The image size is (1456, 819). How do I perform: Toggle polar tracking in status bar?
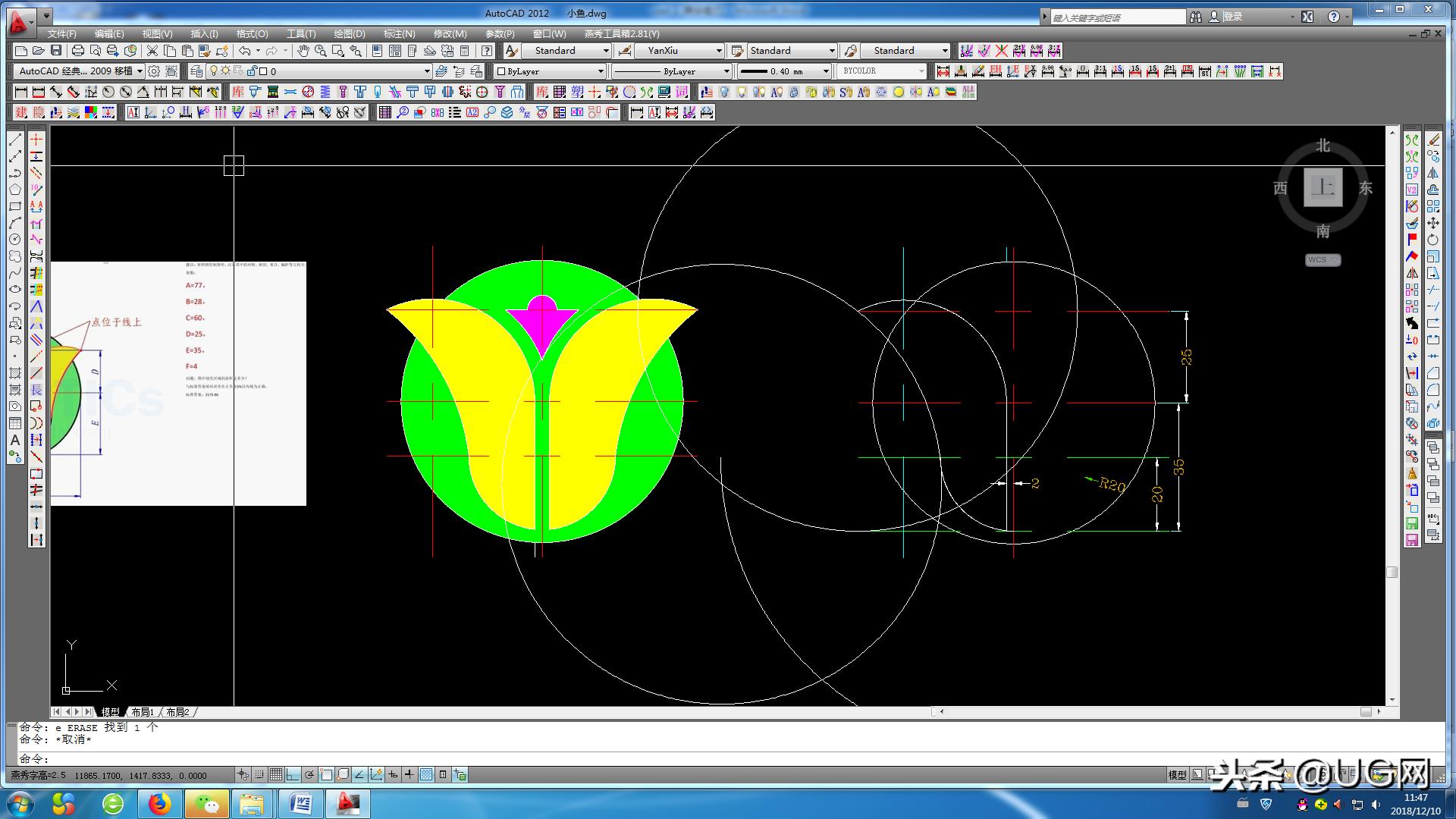tap(309, 774)
